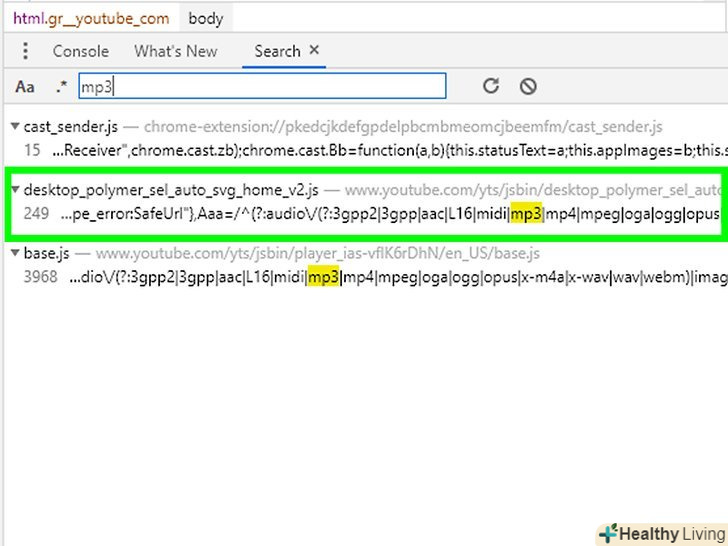The width and height of the screenshot is (728, 546).
Task: Select the Search tab
Action: point(277,51)
